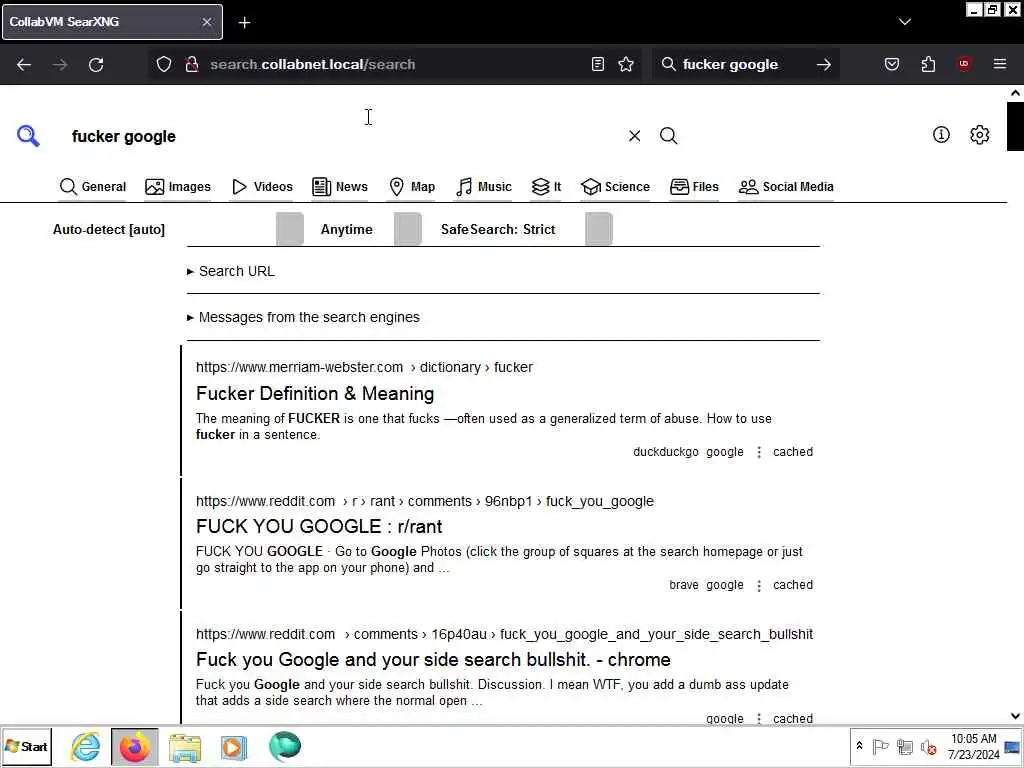The width and height of the screenshot is (1024, 768).
Task: Launch Internet Explorer from the taskbar
Action: 86,746
